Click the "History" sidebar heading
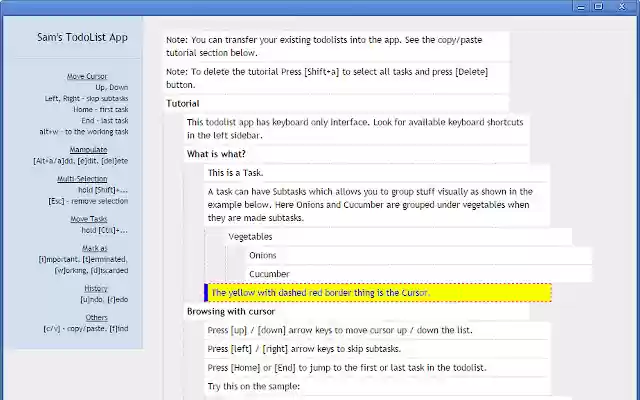 [96, 288]
